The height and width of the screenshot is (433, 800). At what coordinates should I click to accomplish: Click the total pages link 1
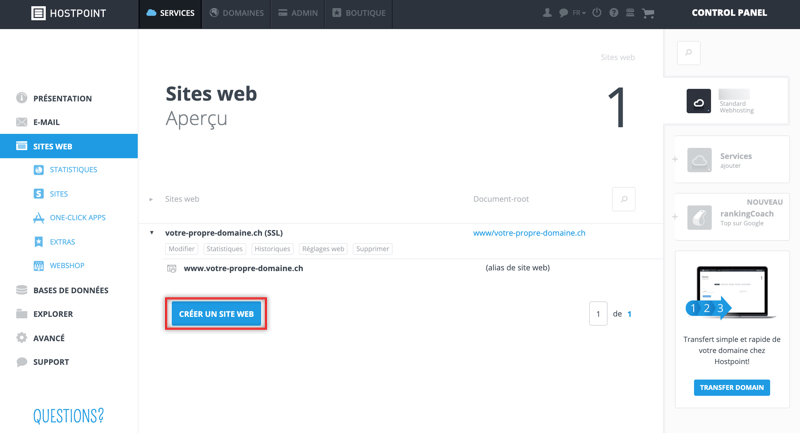point(630,314)
